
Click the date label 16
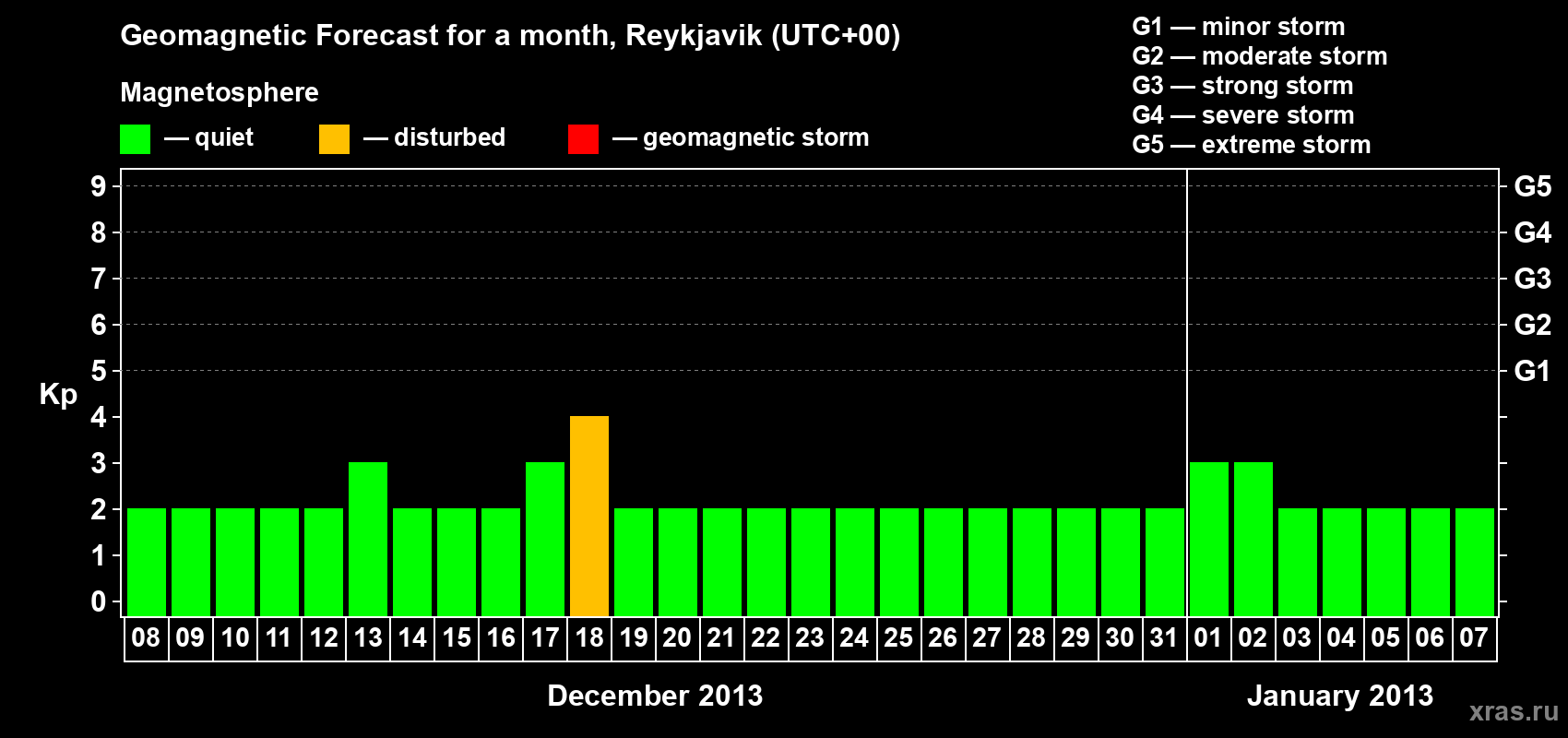point(500,637)
